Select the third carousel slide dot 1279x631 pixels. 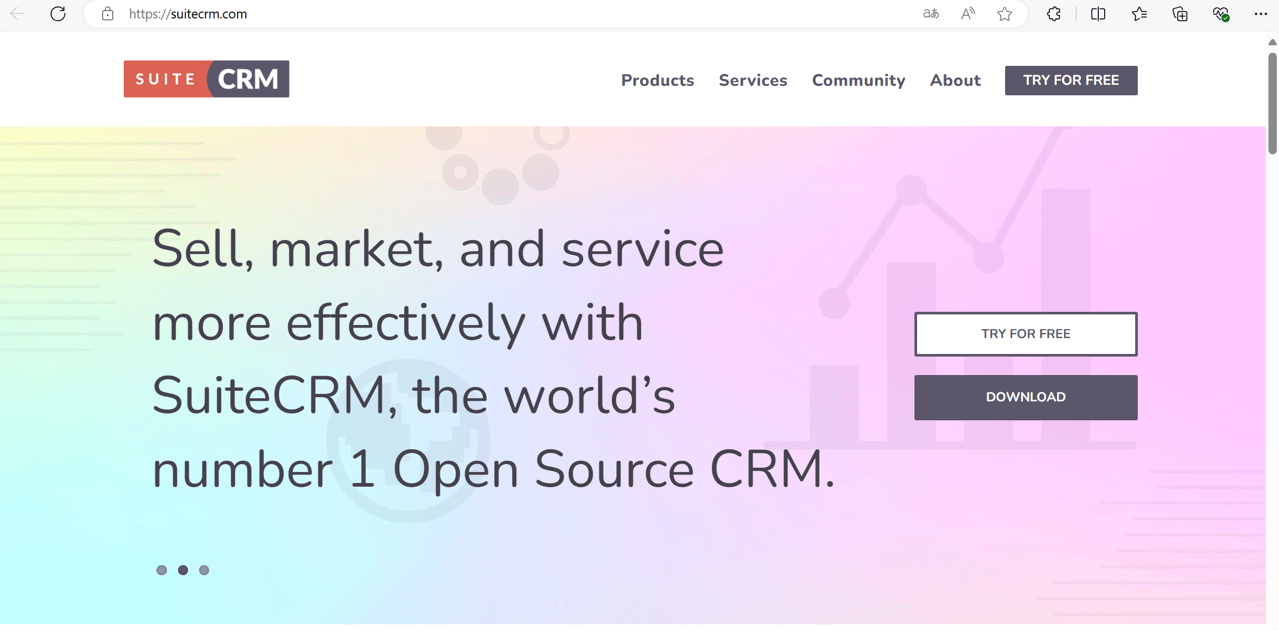point(204,570)
